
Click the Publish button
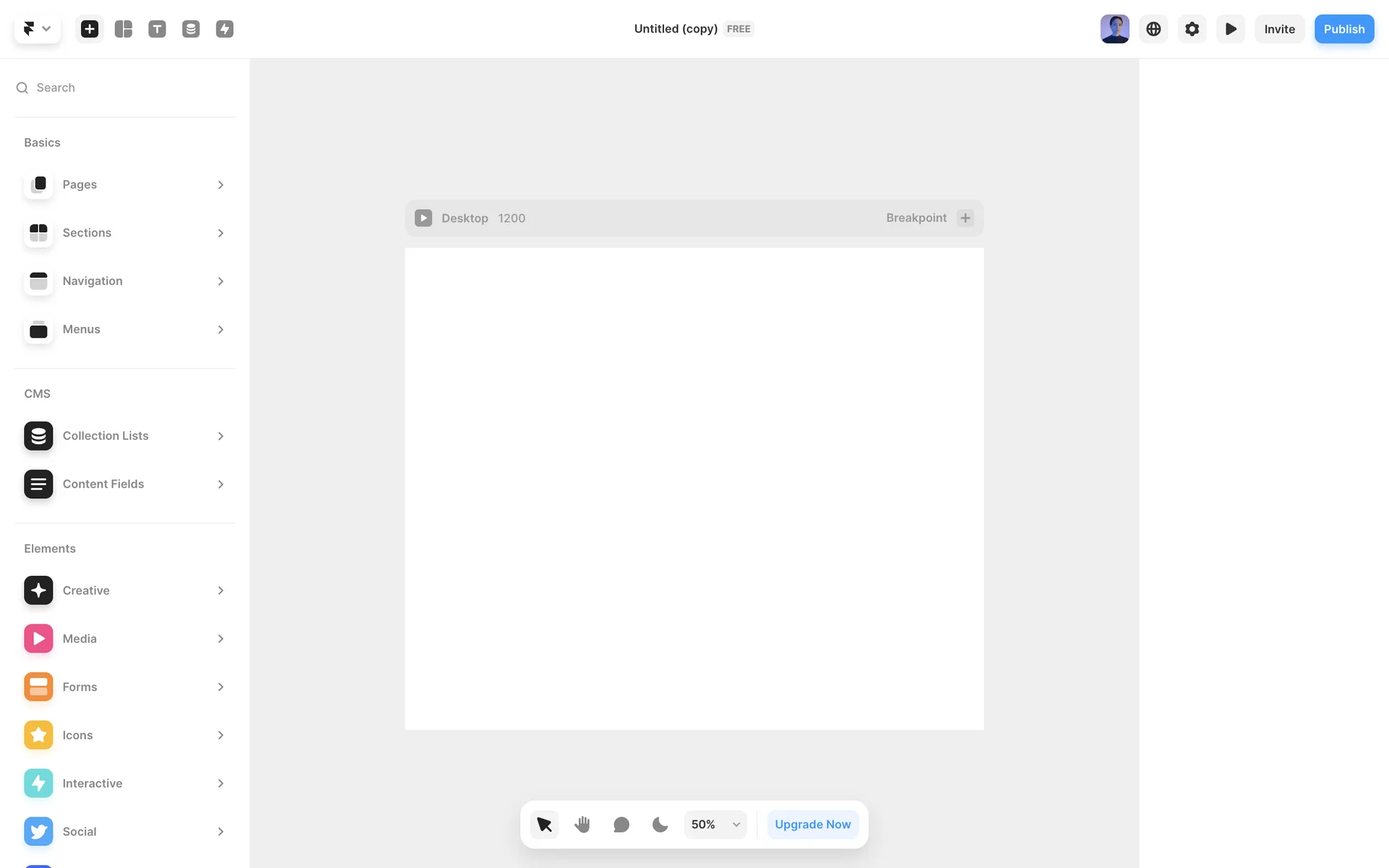[x=1343, y=29]
